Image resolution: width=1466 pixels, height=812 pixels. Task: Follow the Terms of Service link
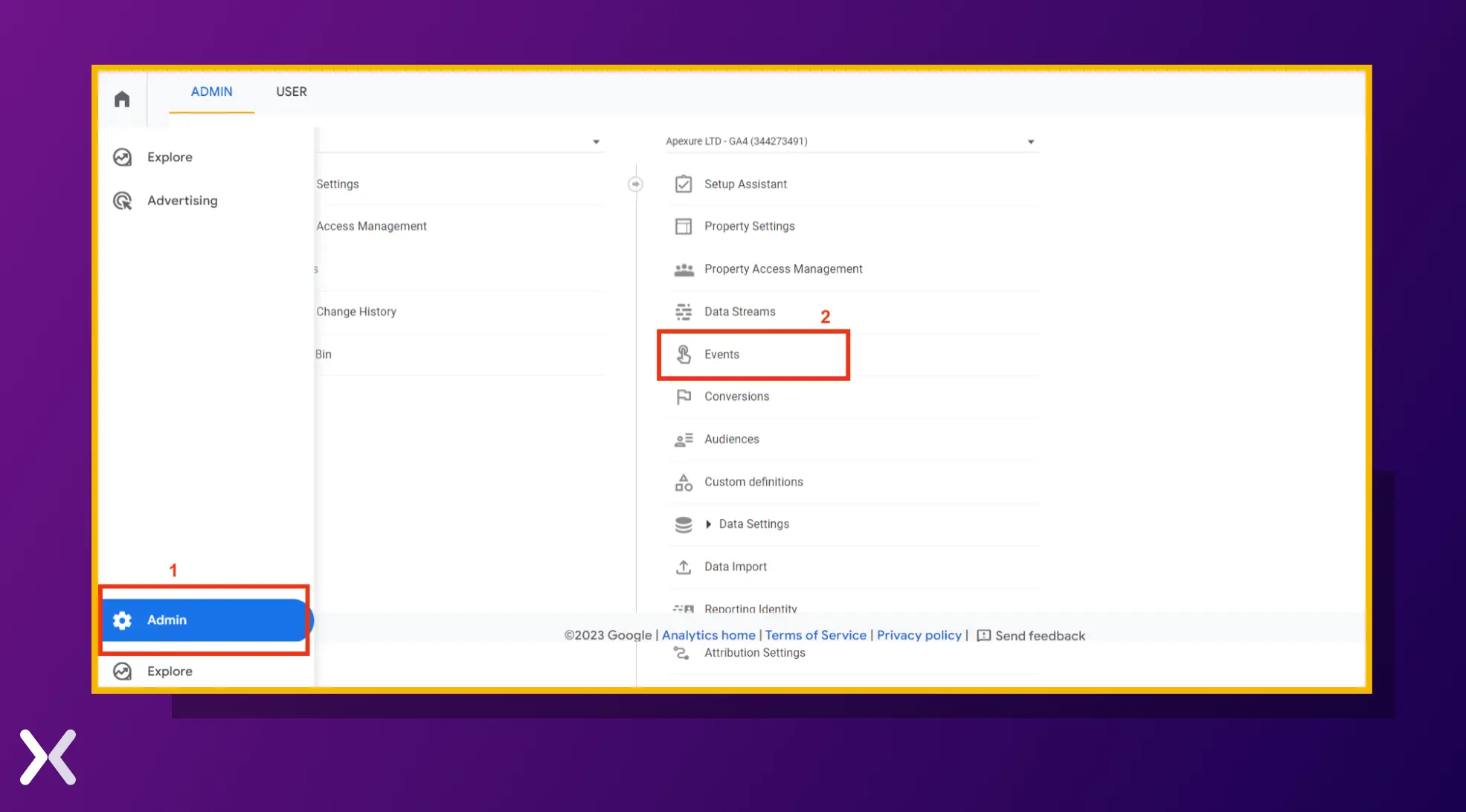pyautogui.click(x=815, y=636)
